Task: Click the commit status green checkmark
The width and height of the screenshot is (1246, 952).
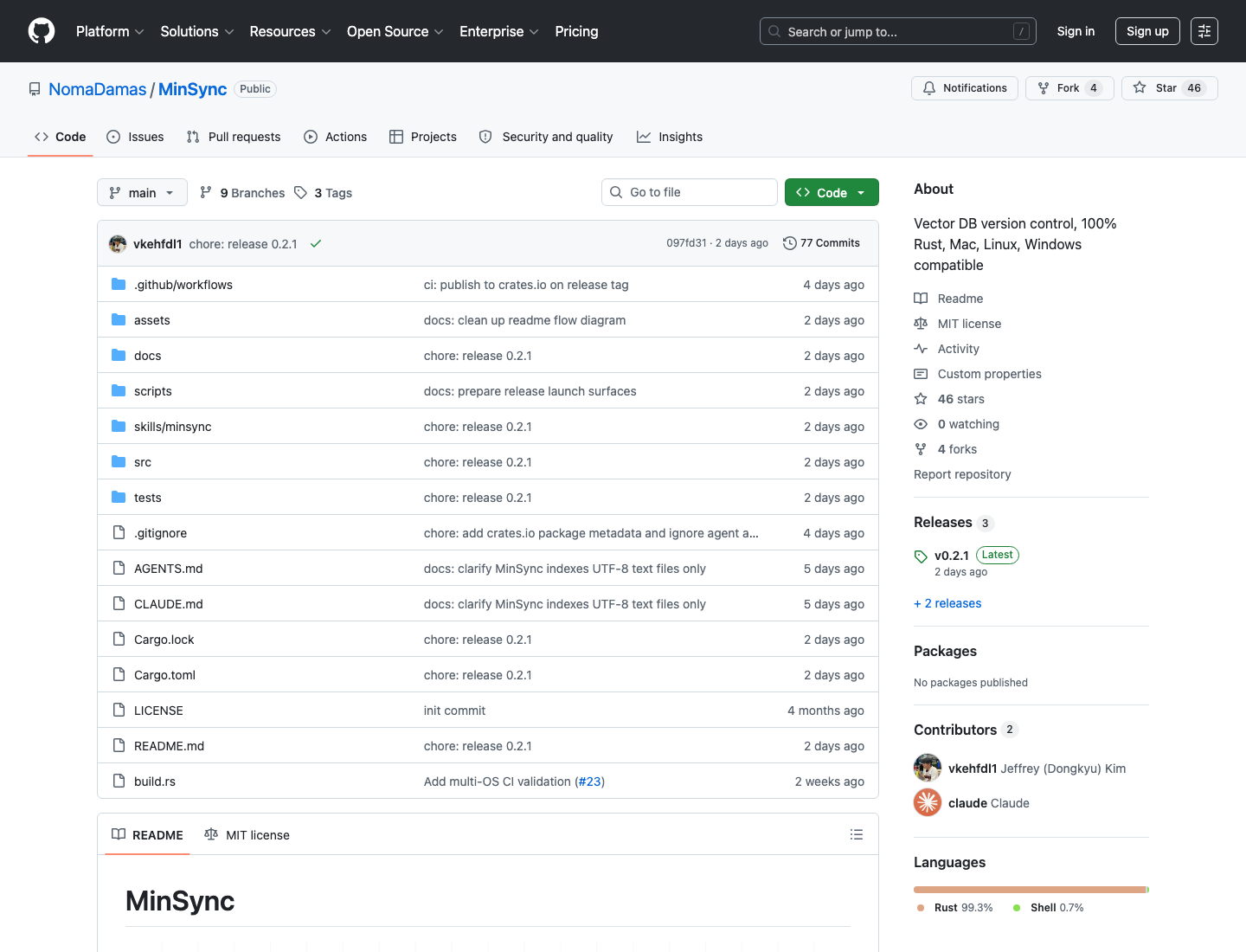Action: 316,244
